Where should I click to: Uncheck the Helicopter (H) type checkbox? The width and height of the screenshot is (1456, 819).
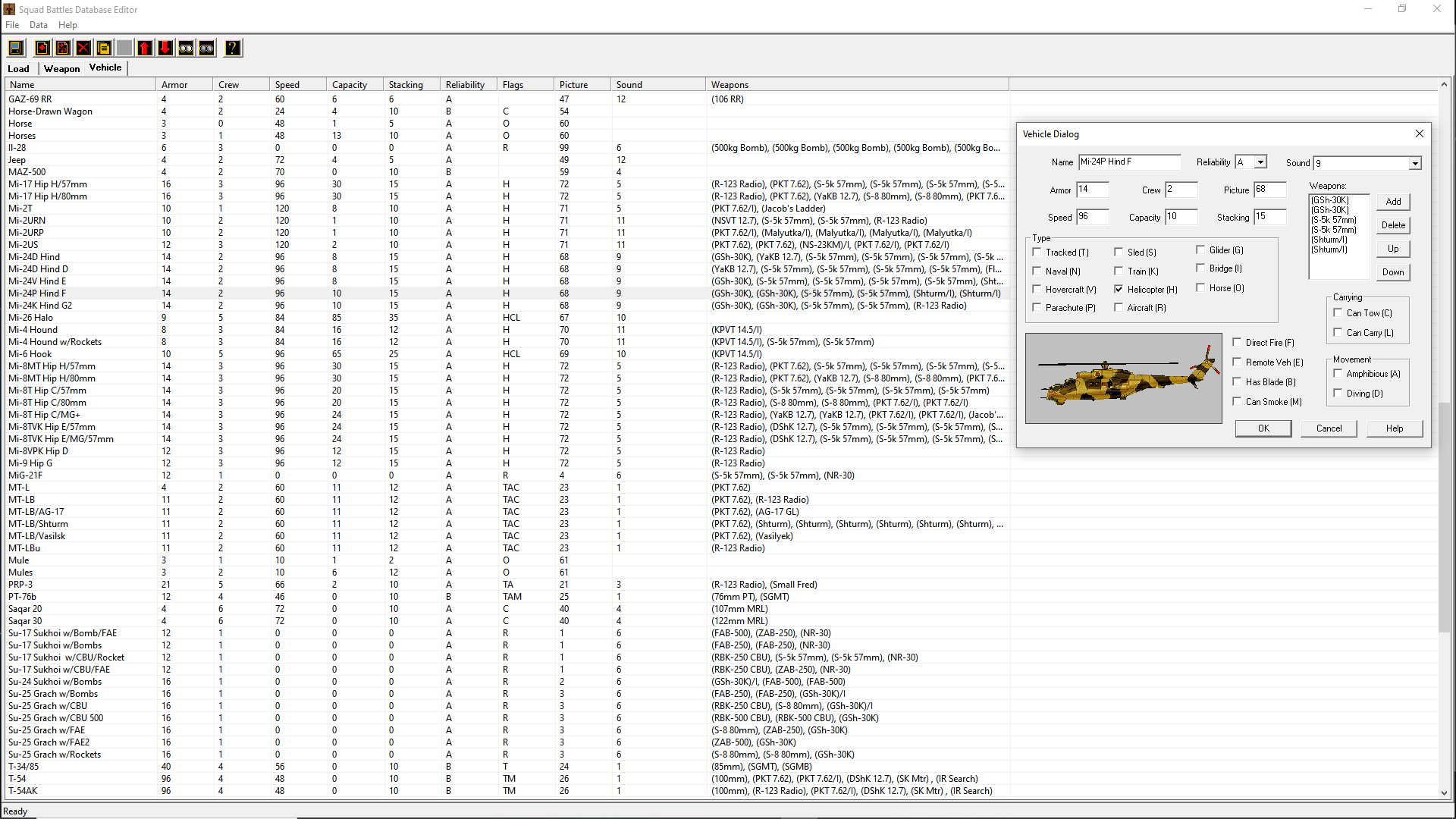(1119, 289)
